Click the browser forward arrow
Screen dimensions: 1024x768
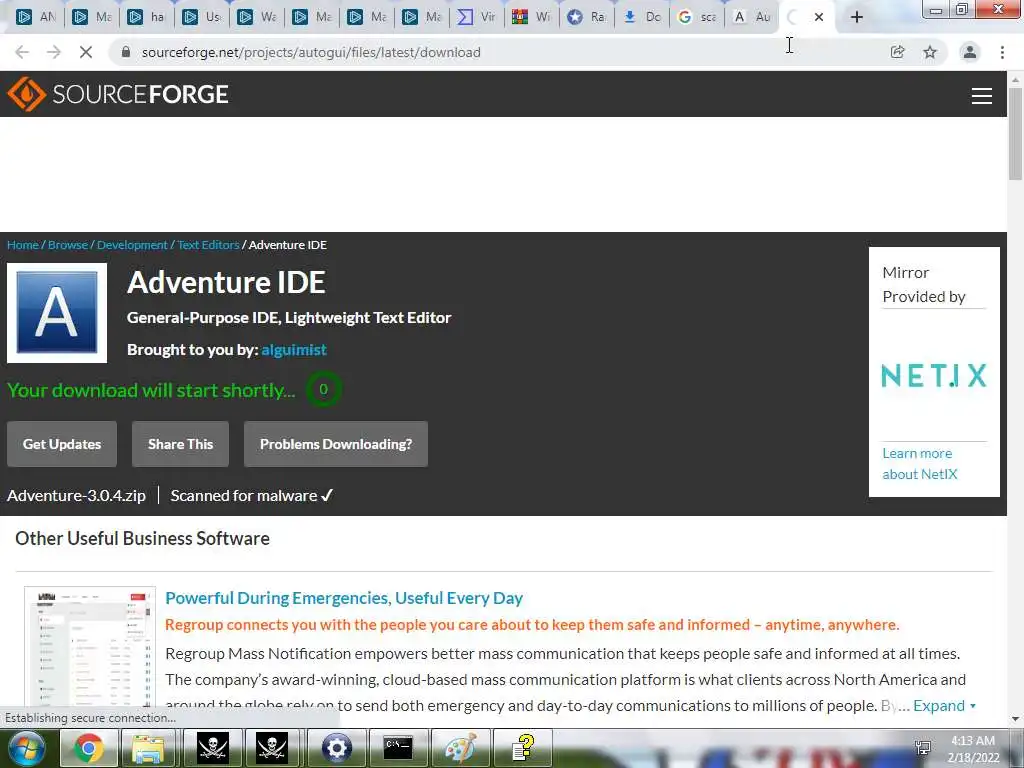pyautogui.click(x=54, y=52)
